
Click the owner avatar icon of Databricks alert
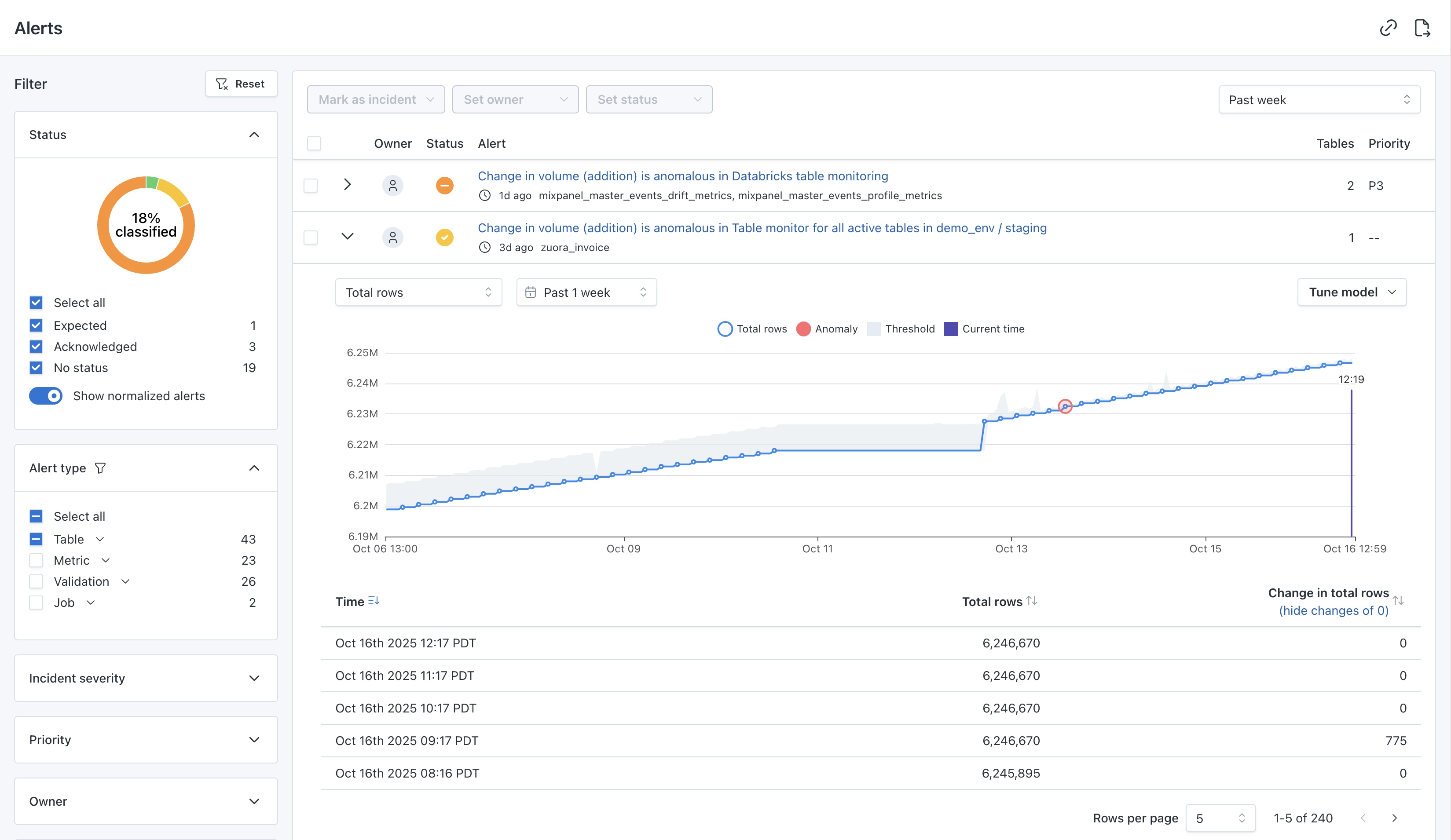393,186
